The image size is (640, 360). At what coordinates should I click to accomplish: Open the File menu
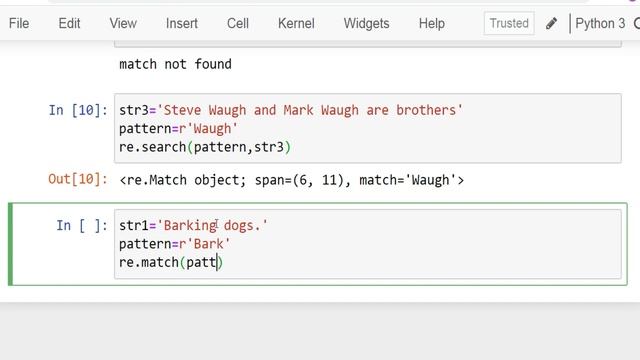[x=19, y=23]
